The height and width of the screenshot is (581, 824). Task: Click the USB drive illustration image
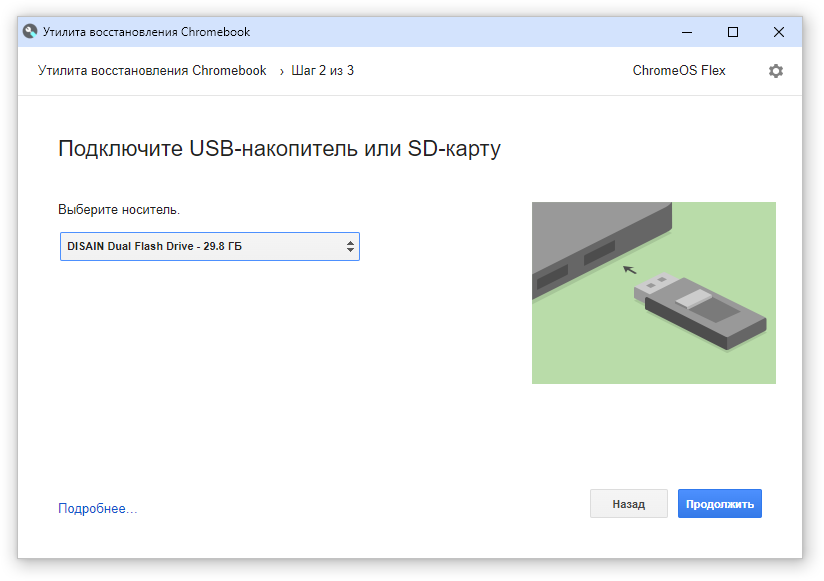[x=654, y=293]
